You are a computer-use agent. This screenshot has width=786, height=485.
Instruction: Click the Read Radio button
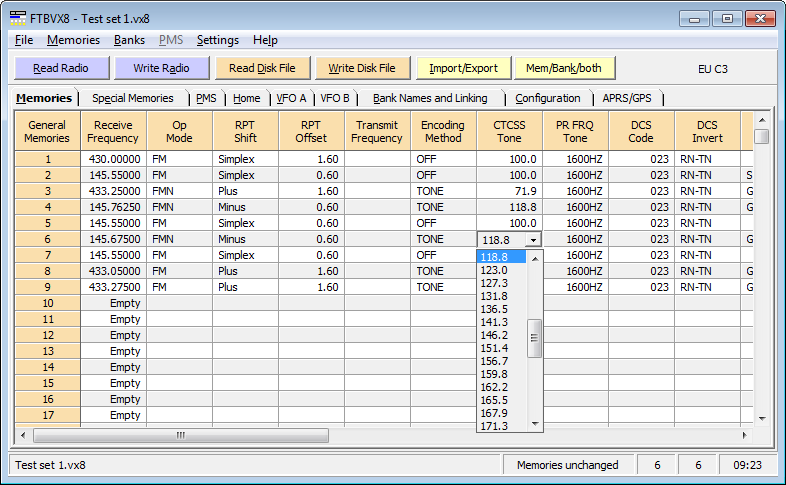click(62, 68)
